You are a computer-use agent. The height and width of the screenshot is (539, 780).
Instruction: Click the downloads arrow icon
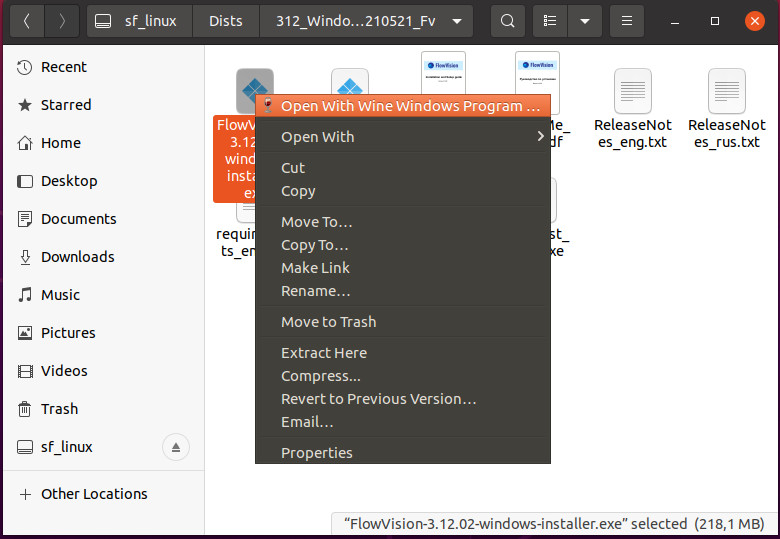[25, 257]
